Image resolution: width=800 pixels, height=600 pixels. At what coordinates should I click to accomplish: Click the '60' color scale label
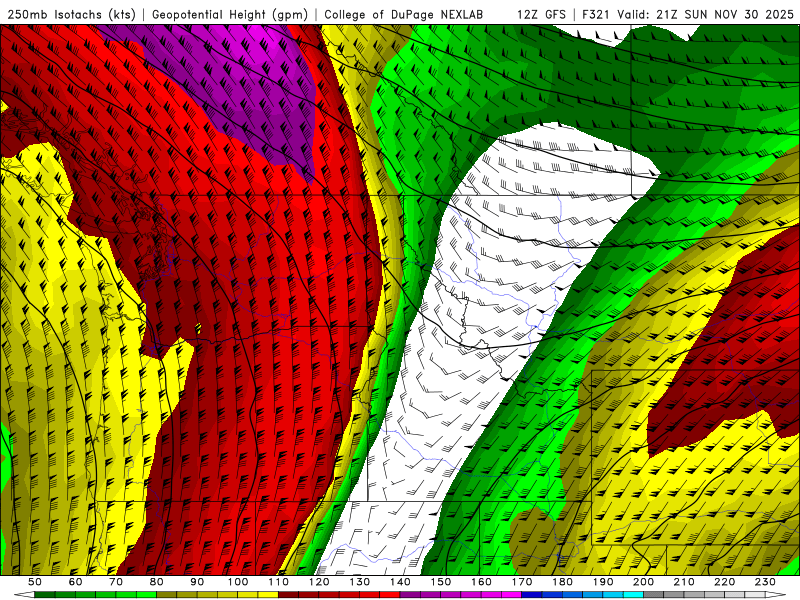pyautogui.click(x=76, y=582)
